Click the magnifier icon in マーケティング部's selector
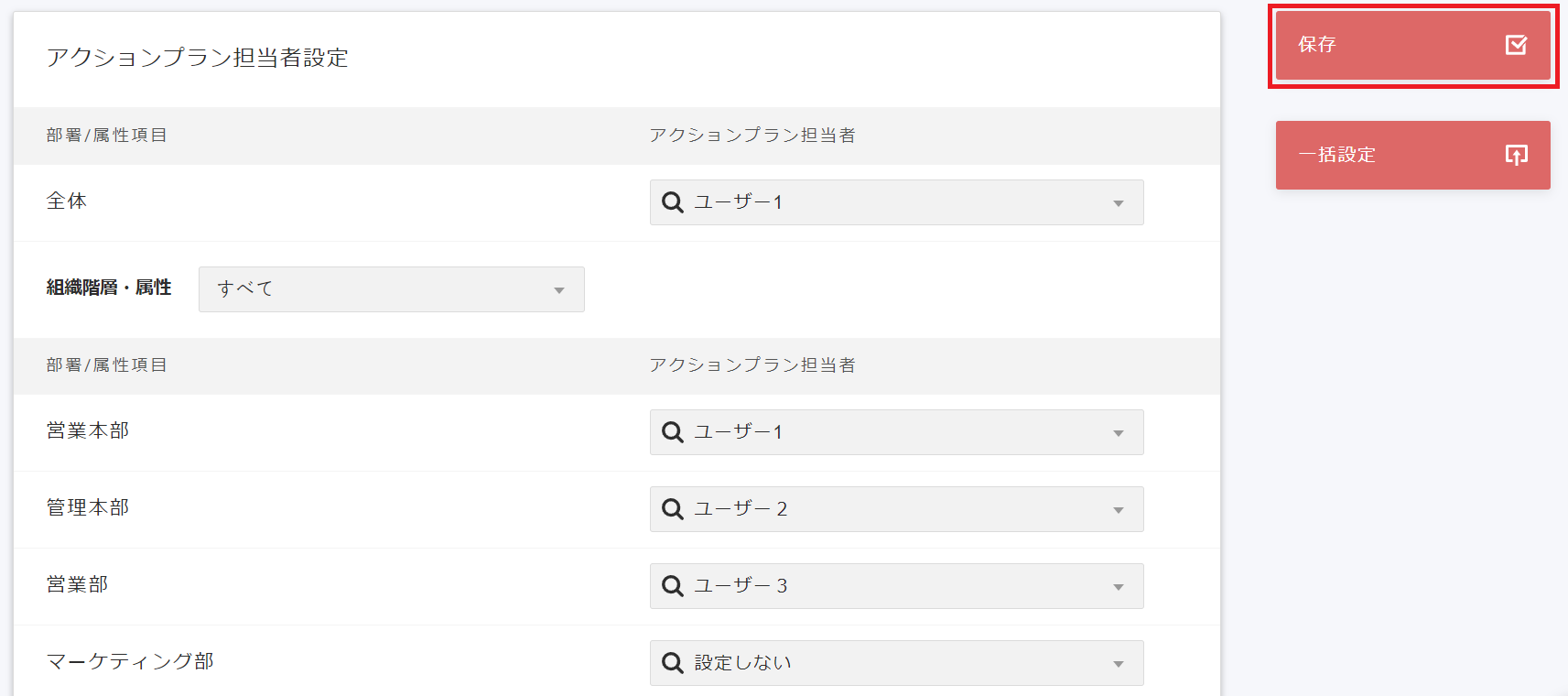This screenshot has height=696, width=1568. click(672, 662)
